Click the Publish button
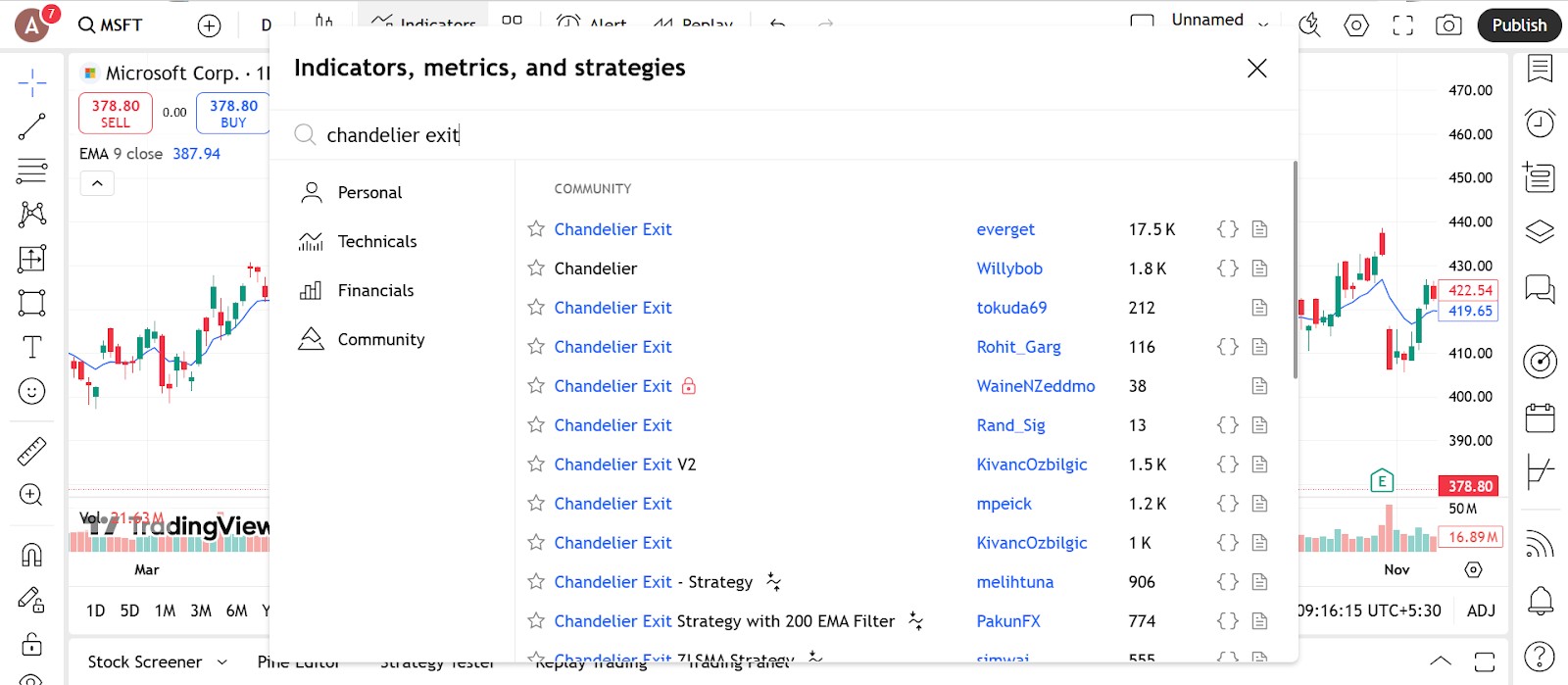 1519,25
